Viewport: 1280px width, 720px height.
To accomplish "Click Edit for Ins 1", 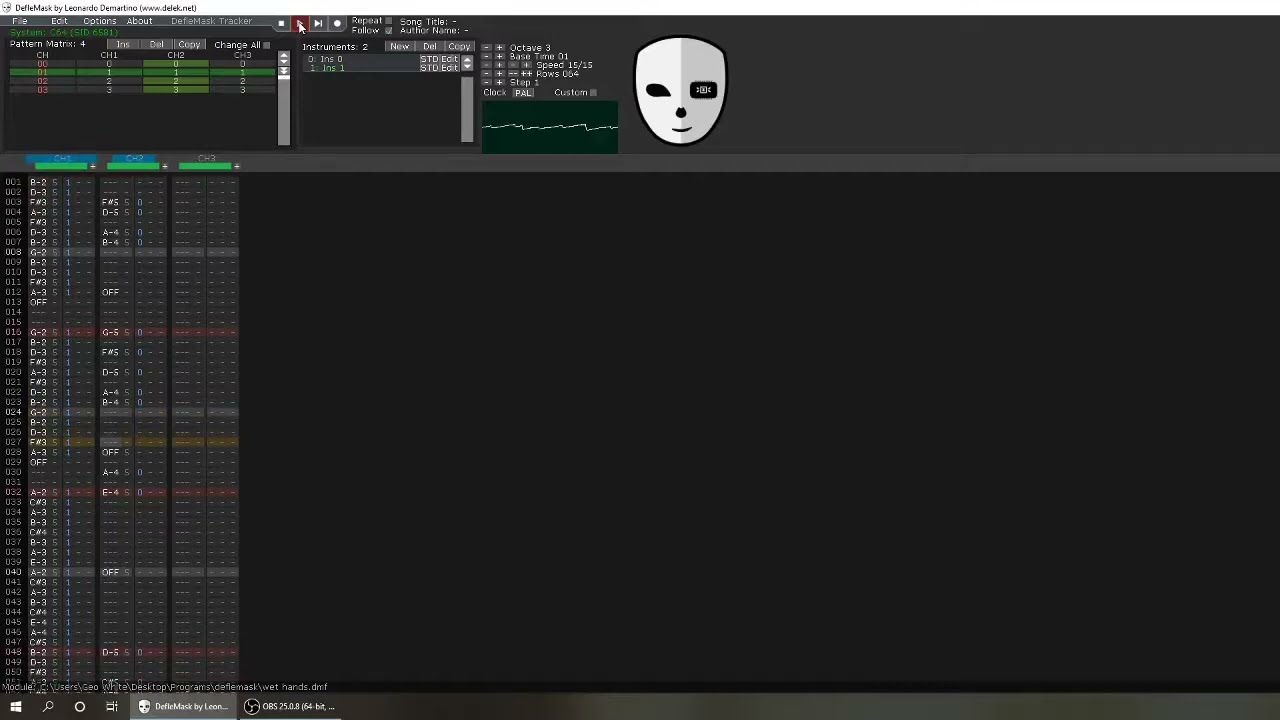I will 449,68.
